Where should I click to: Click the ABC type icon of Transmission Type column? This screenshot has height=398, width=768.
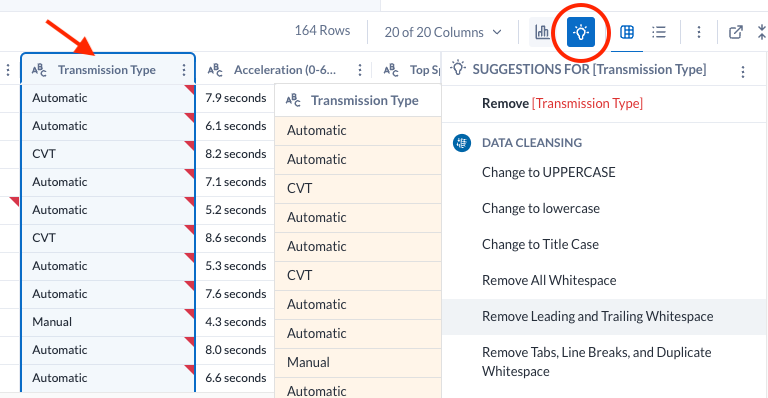tap(39, 70)
